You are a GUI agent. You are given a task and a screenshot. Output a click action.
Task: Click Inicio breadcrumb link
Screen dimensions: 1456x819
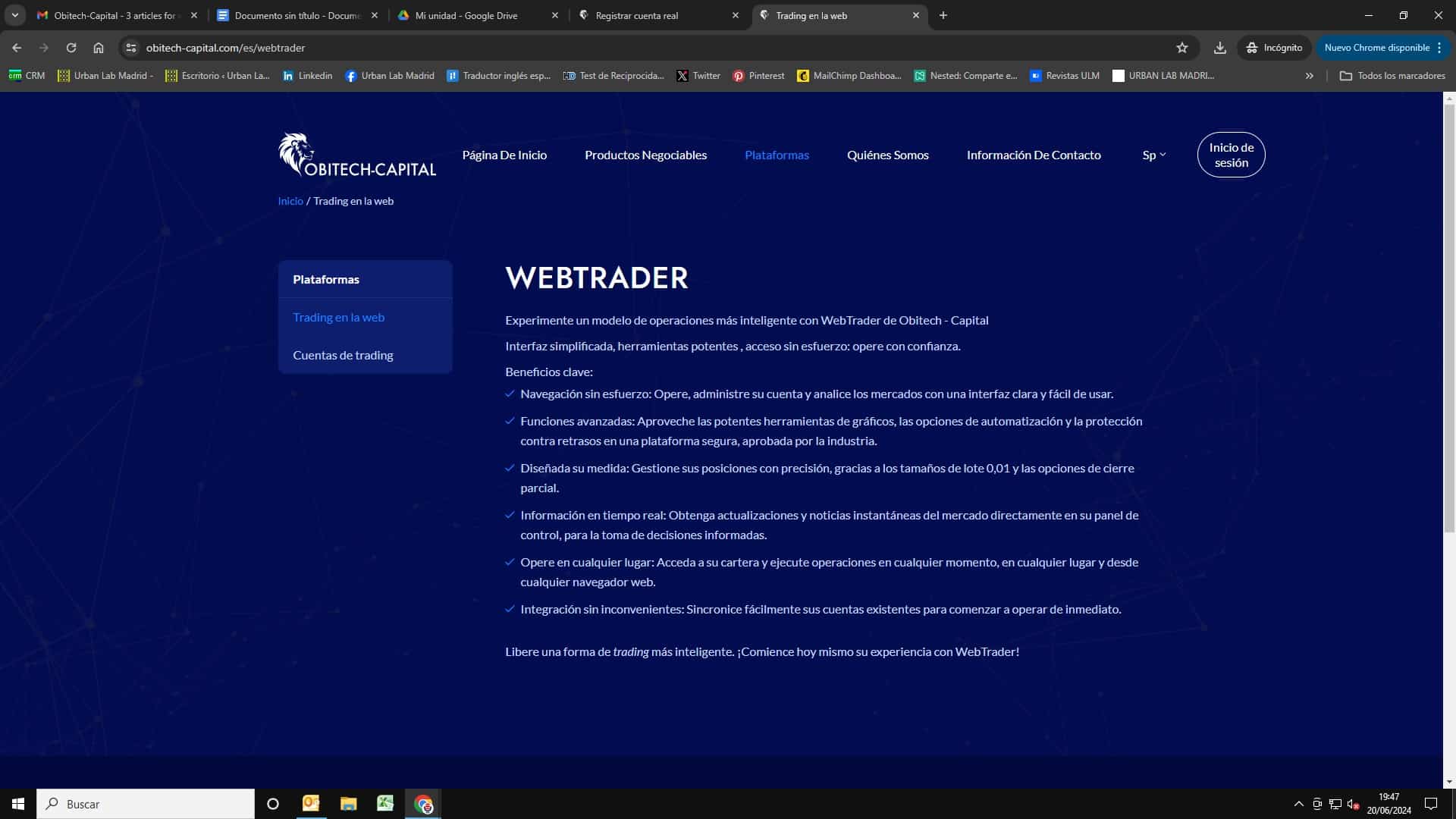click(290, 201)
